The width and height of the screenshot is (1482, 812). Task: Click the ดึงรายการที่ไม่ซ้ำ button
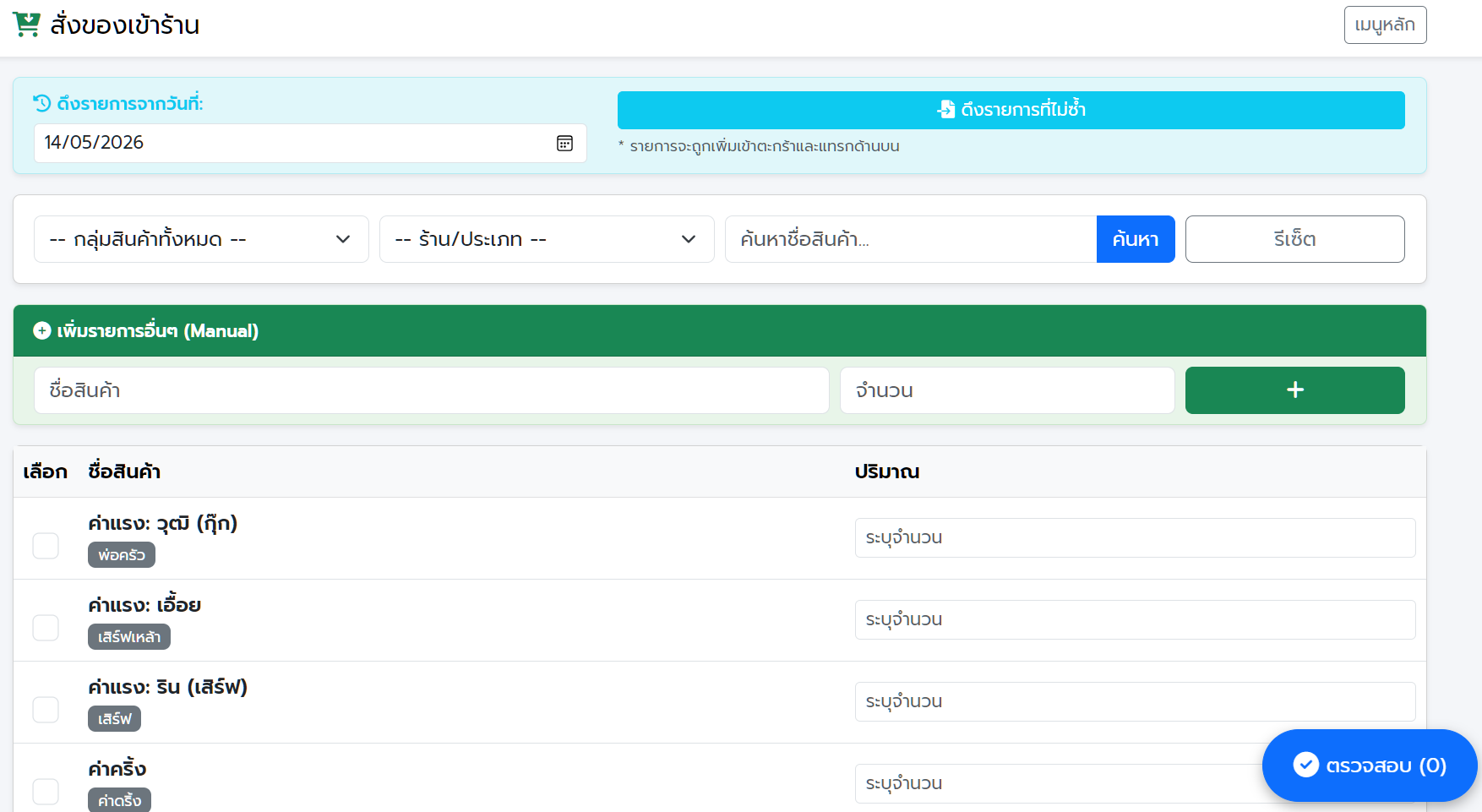click(1011, 110)
